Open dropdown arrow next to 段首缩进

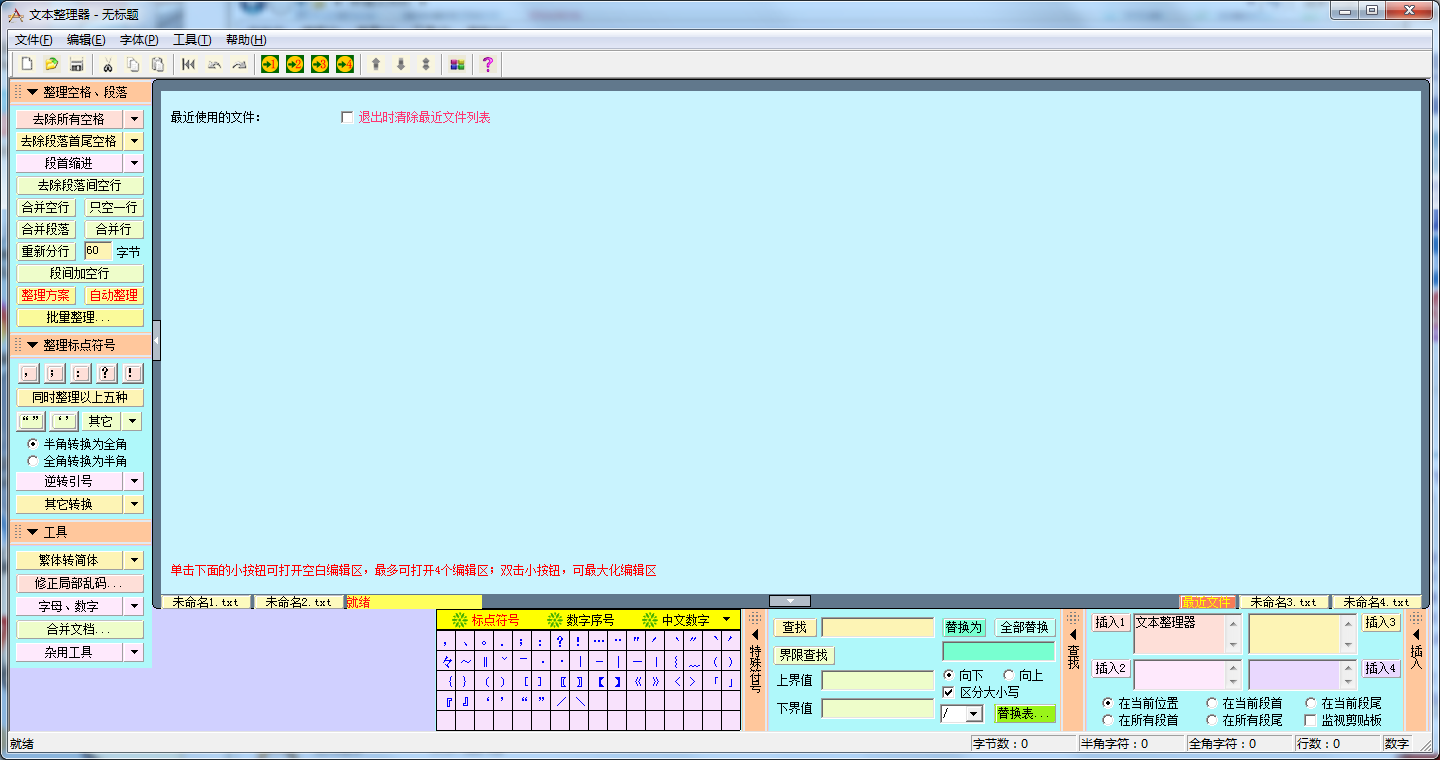pos(134,163)
